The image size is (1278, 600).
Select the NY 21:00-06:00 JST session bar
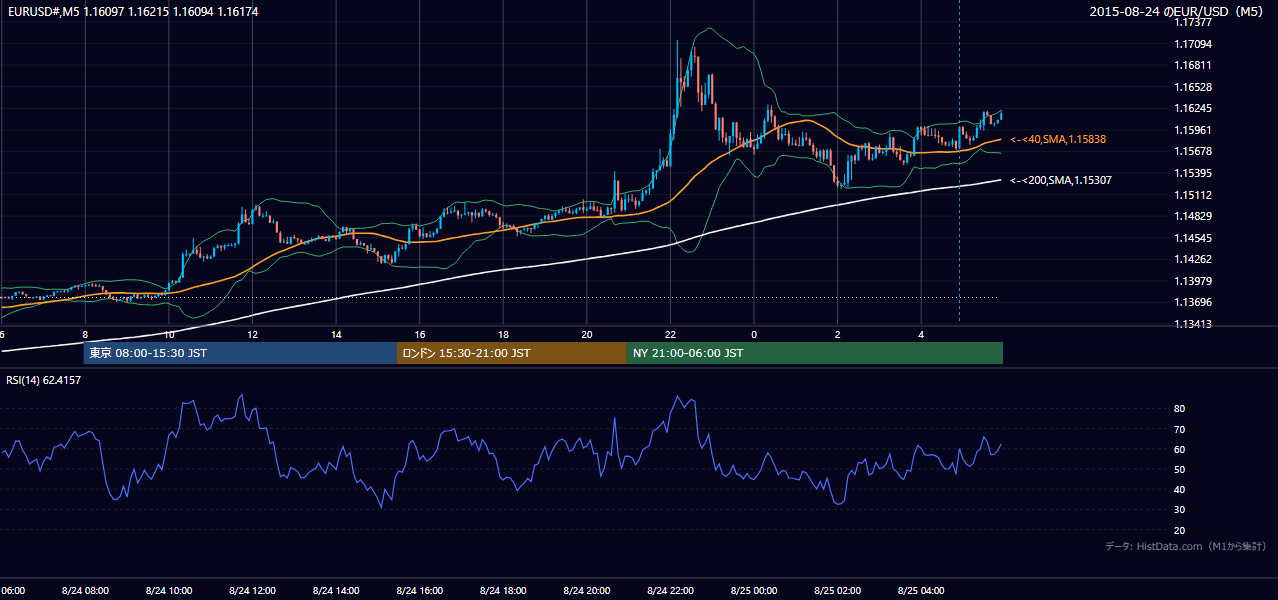[x=815, y=353]
